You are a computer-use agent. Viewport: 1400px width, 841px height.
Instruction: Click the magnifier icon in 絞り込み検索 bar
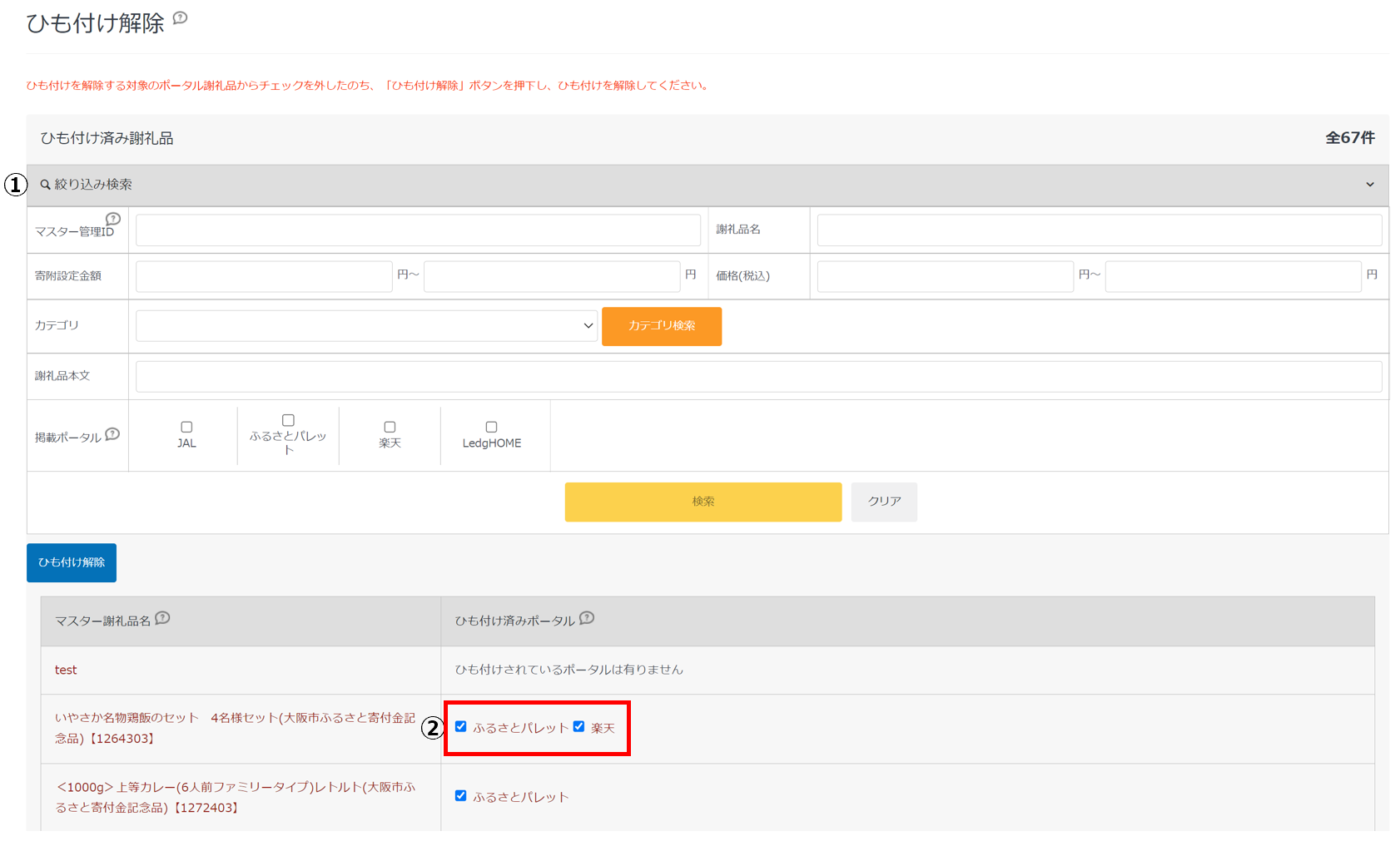click(x=45, y=185)
